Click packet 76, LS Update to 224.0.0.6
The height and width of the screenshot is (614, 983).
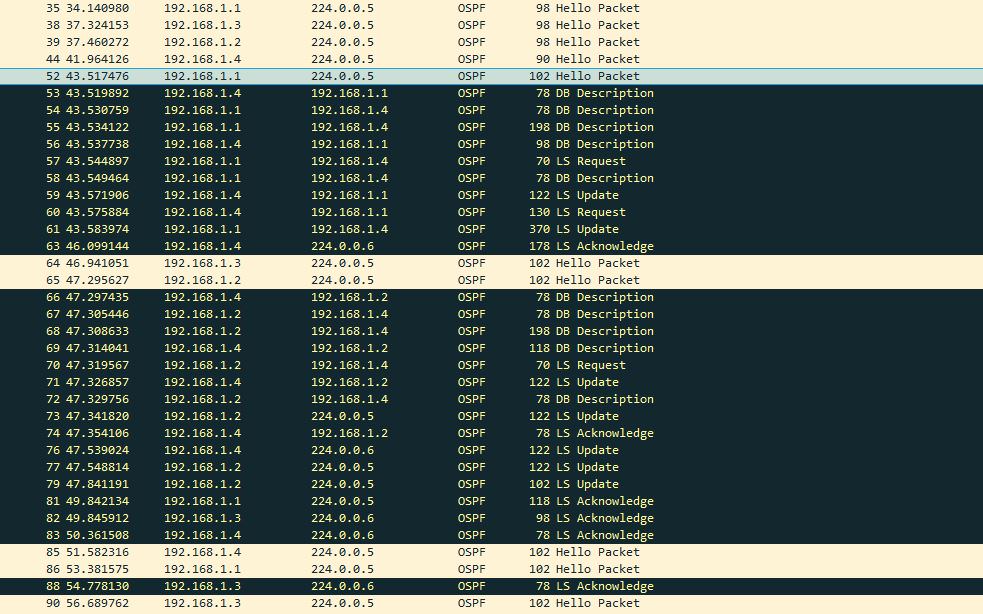(x=300, y=449)
